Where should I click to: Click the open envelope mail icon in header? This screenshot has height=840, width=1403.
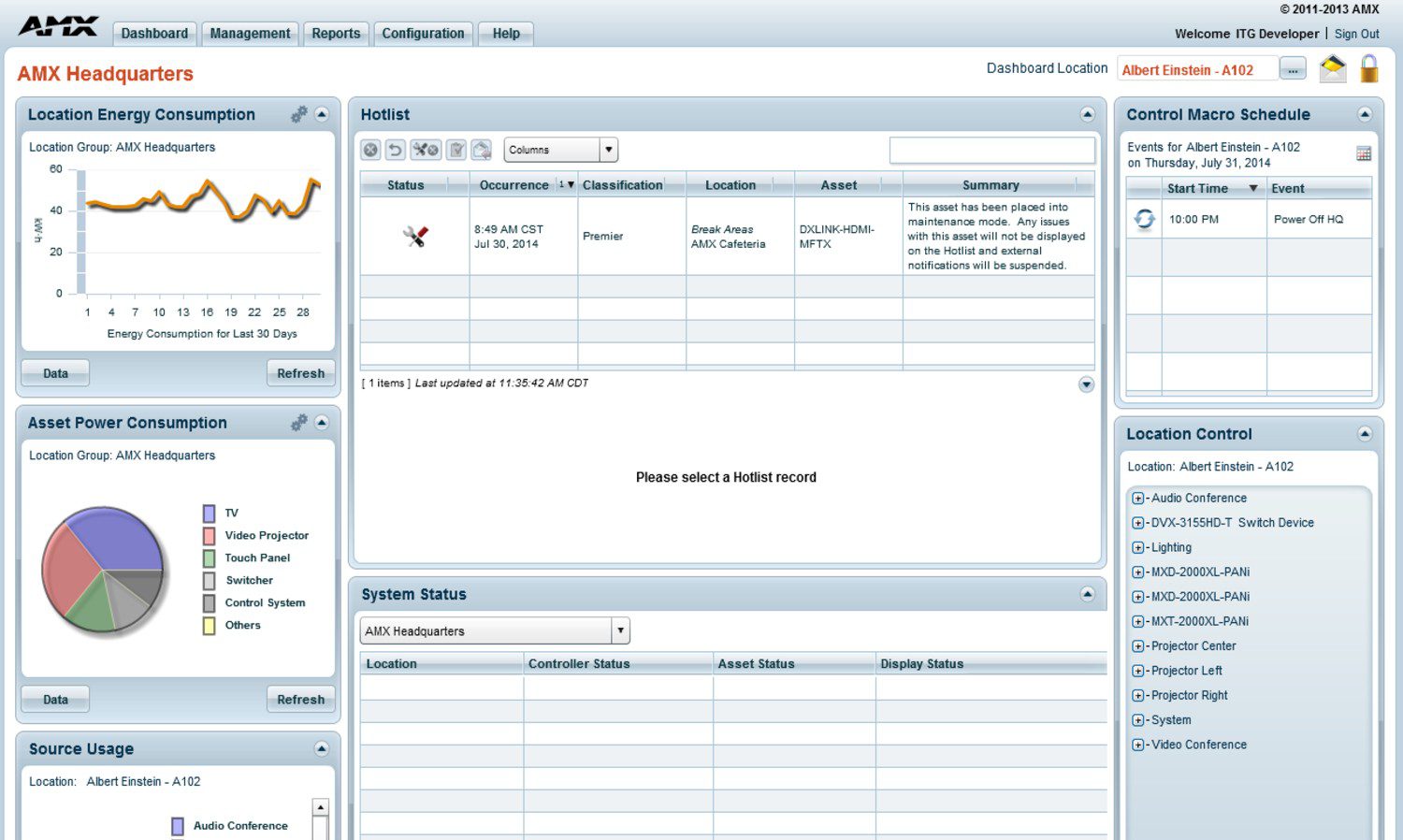click(1333, 68)
